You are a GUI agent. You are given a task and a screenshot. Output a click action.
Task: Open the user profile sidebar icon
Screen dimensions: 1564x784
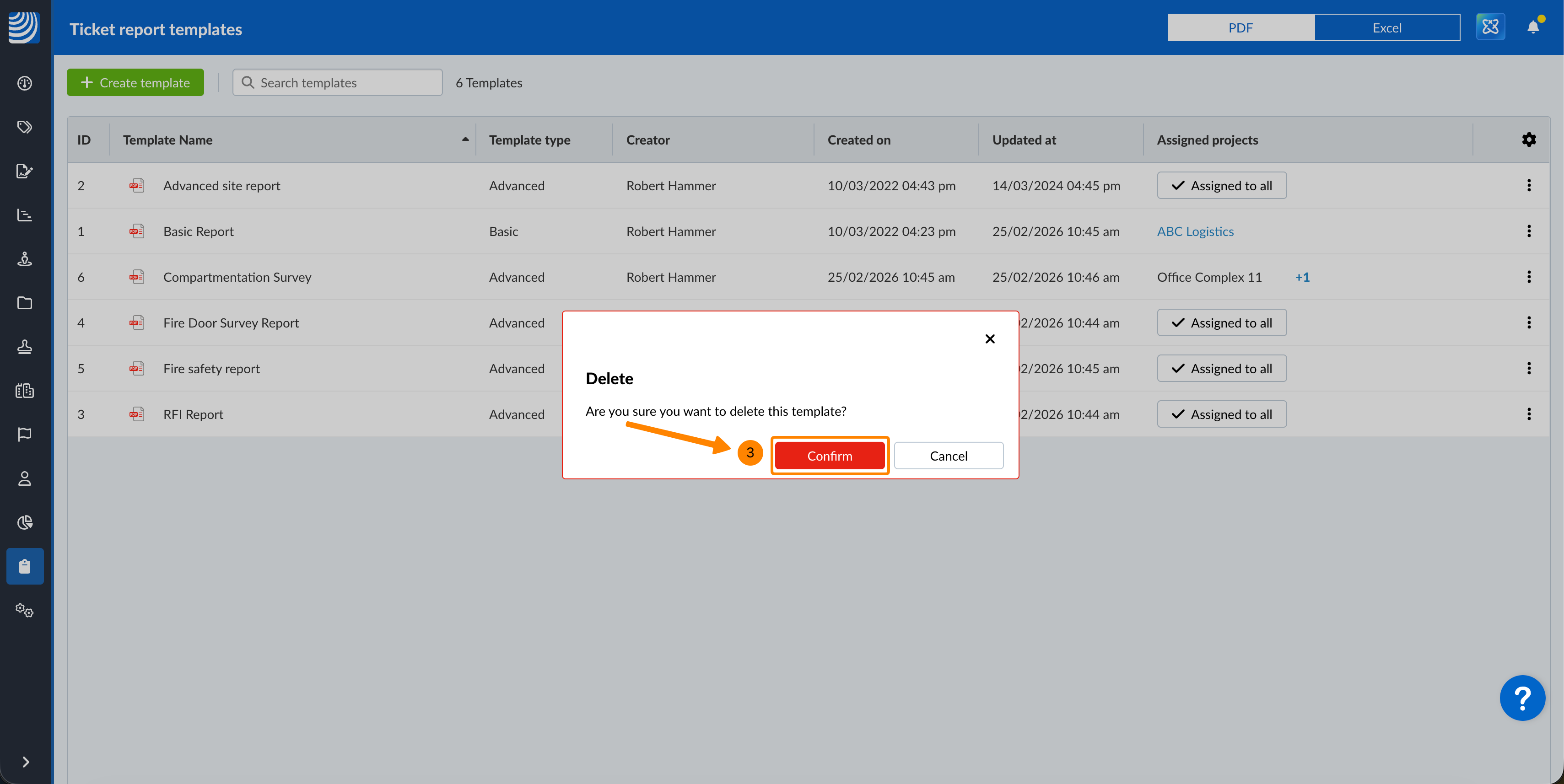pyautogui.click(x=24, y=478)
